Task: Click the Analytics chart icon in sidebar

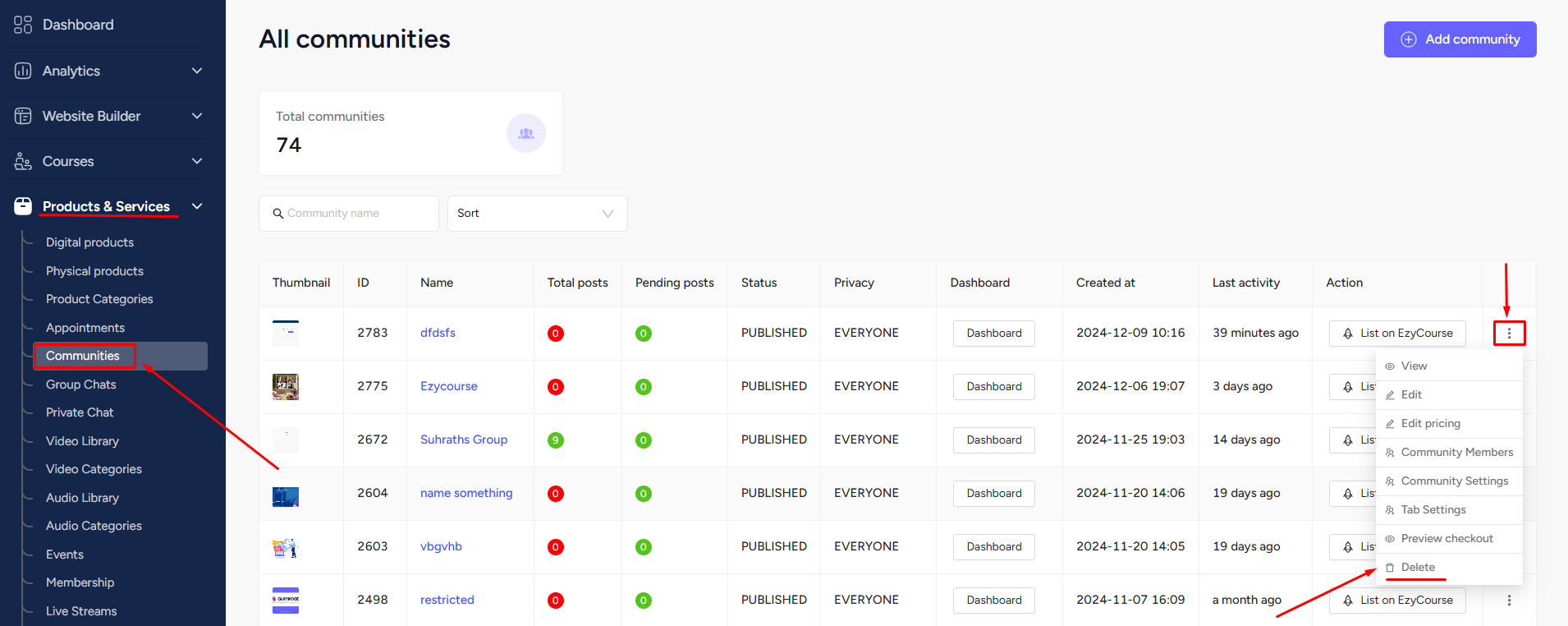Action: (x=23, y=71)
